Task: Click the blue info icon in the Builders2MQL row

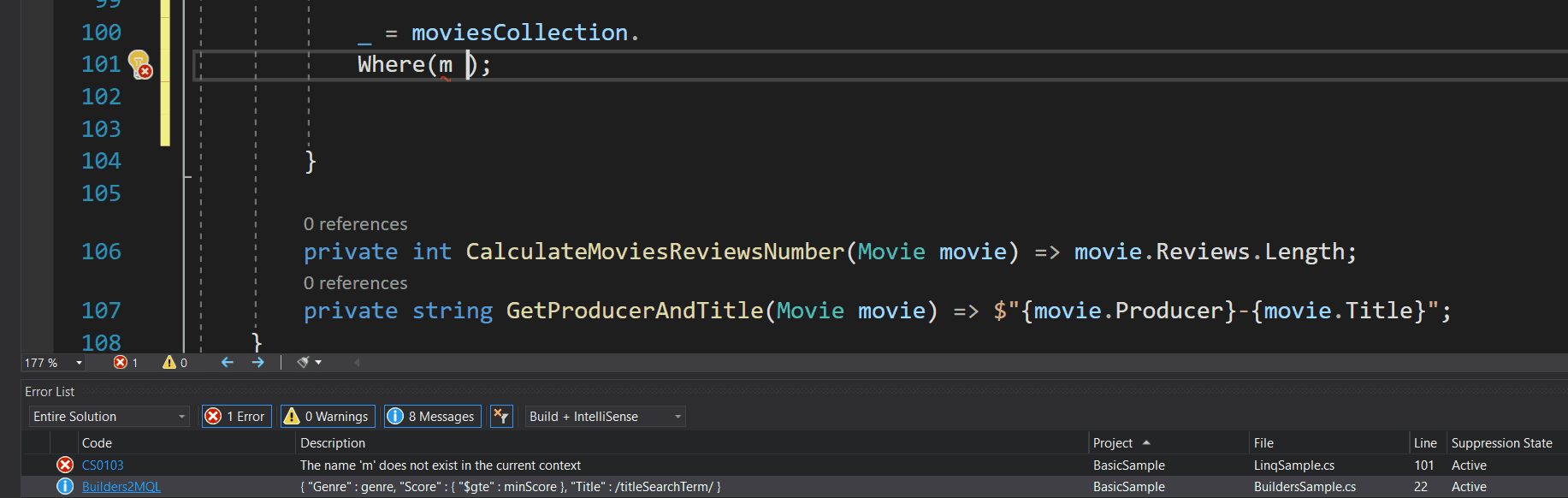Action: pyautogui.click(x=65, y=487)
